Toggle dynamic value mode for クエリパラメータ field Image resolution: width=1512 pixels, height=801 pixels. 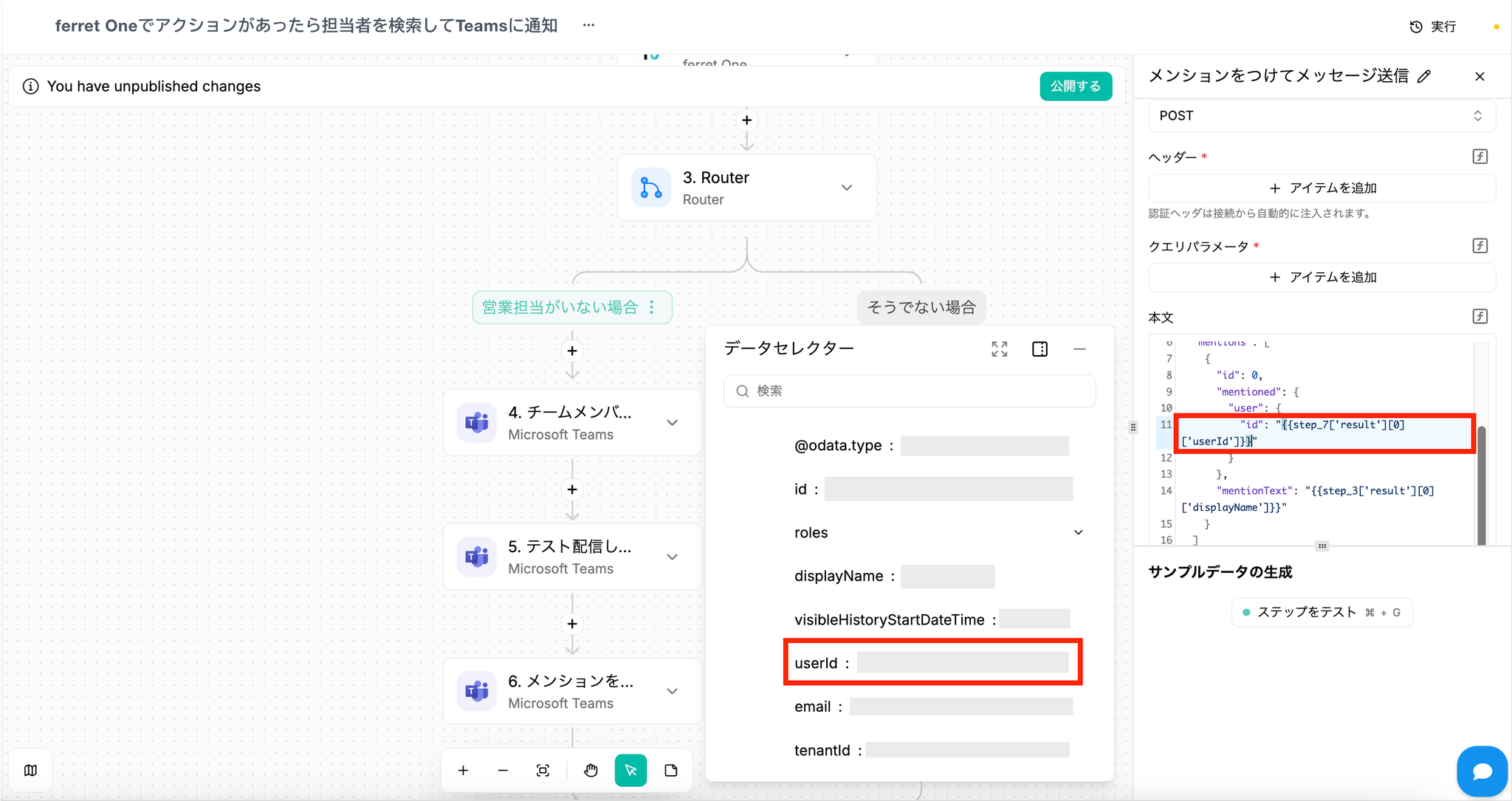(1480, 246)
